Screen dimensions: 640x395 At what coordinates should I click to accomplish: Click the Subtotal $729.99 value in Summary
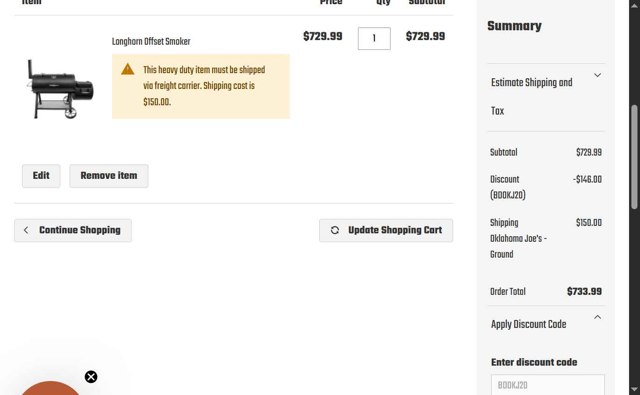coord(589,153)
